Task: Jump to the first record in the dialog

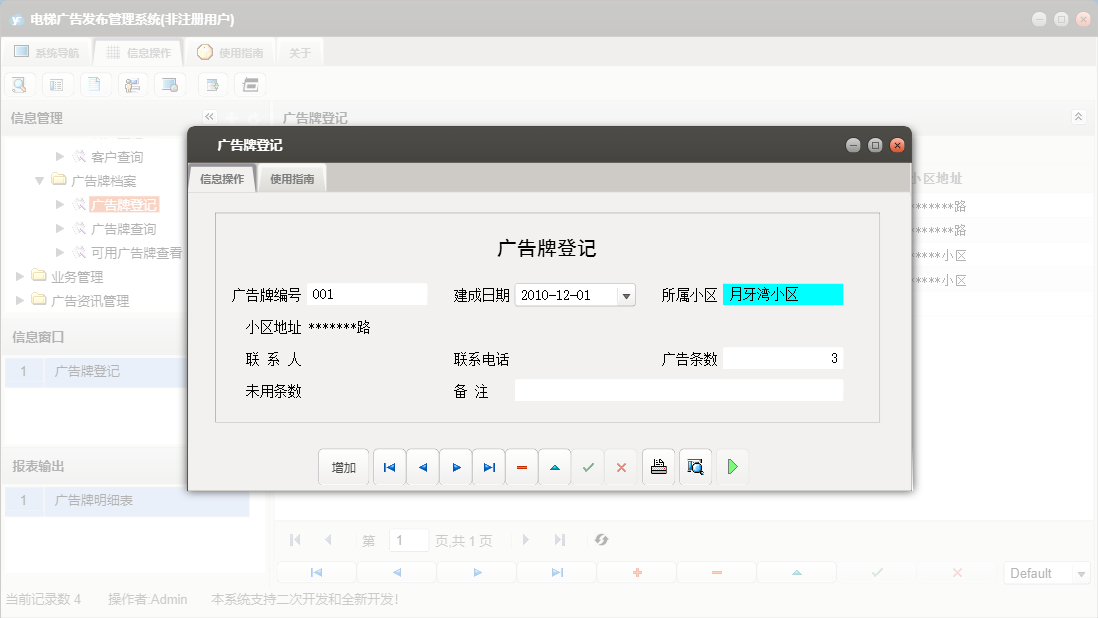Action: click(389, 467)
